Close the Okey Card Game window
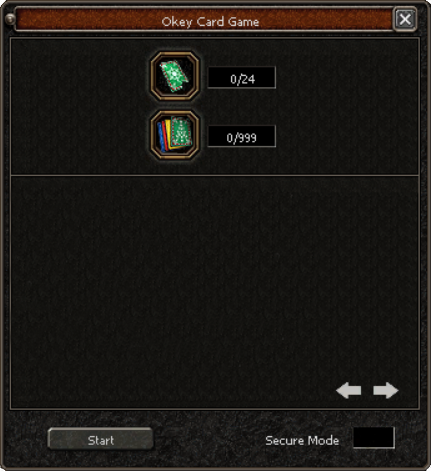This screenshot has height=471, width=431. [405, 19]
